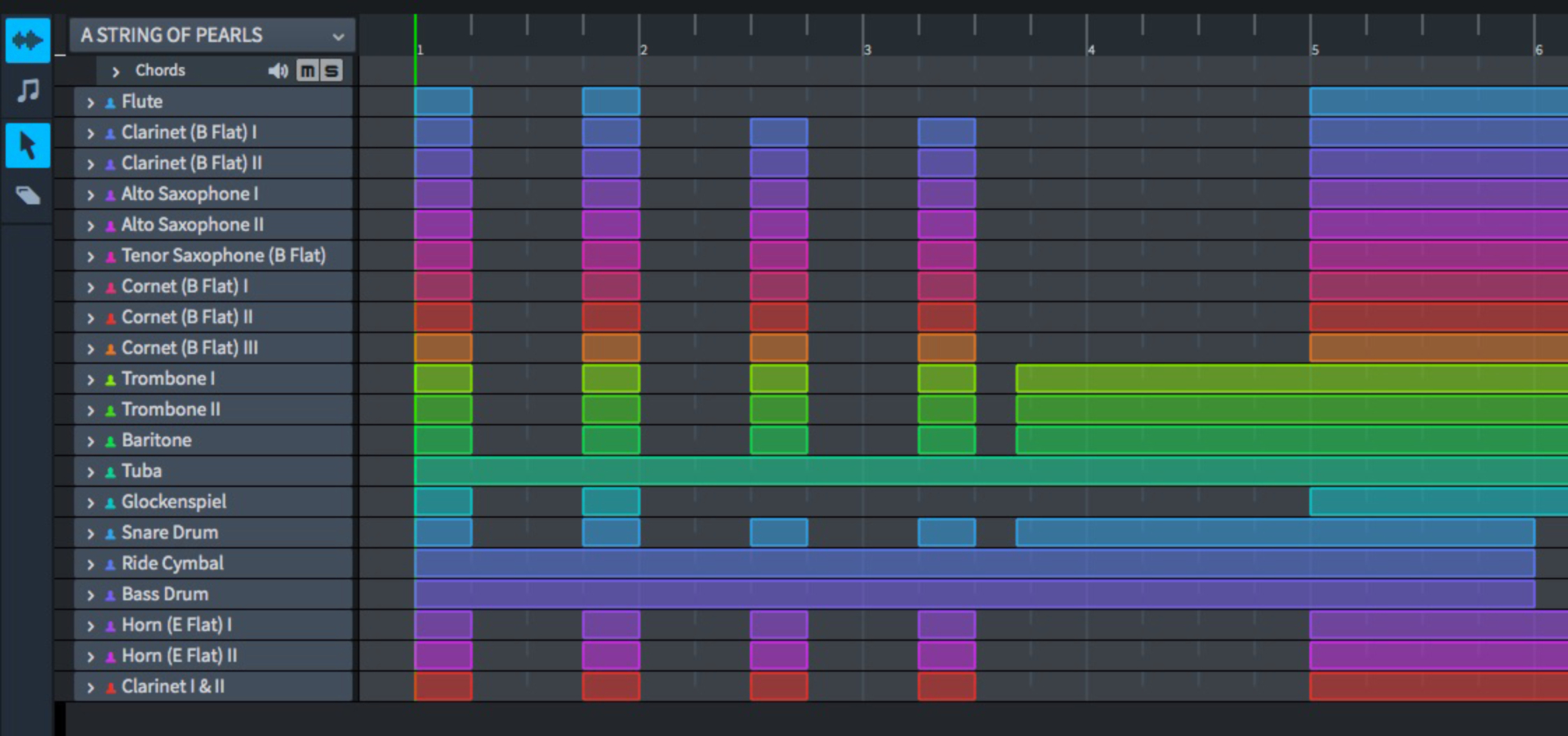Image resolution: width=1568 pixels, height=736 pixels.
Task: Click the Bass Drum instrument icon
Action: [x=110, y=595]
